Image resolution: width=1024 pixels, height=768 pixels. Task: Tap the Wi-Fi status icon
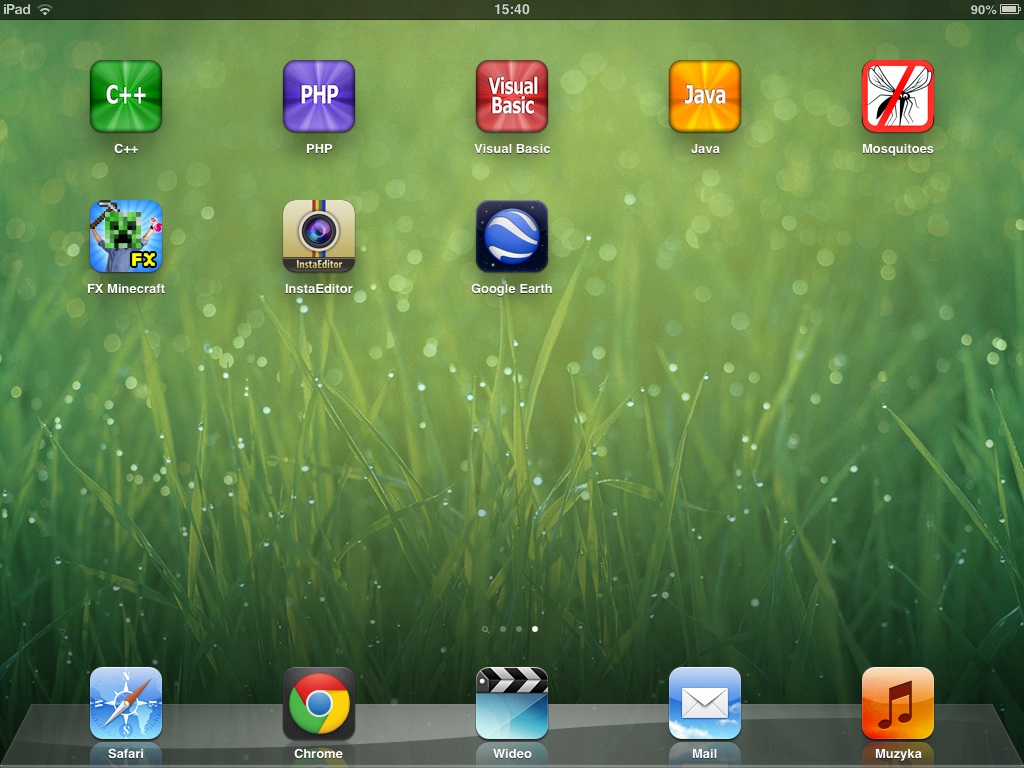44,9
